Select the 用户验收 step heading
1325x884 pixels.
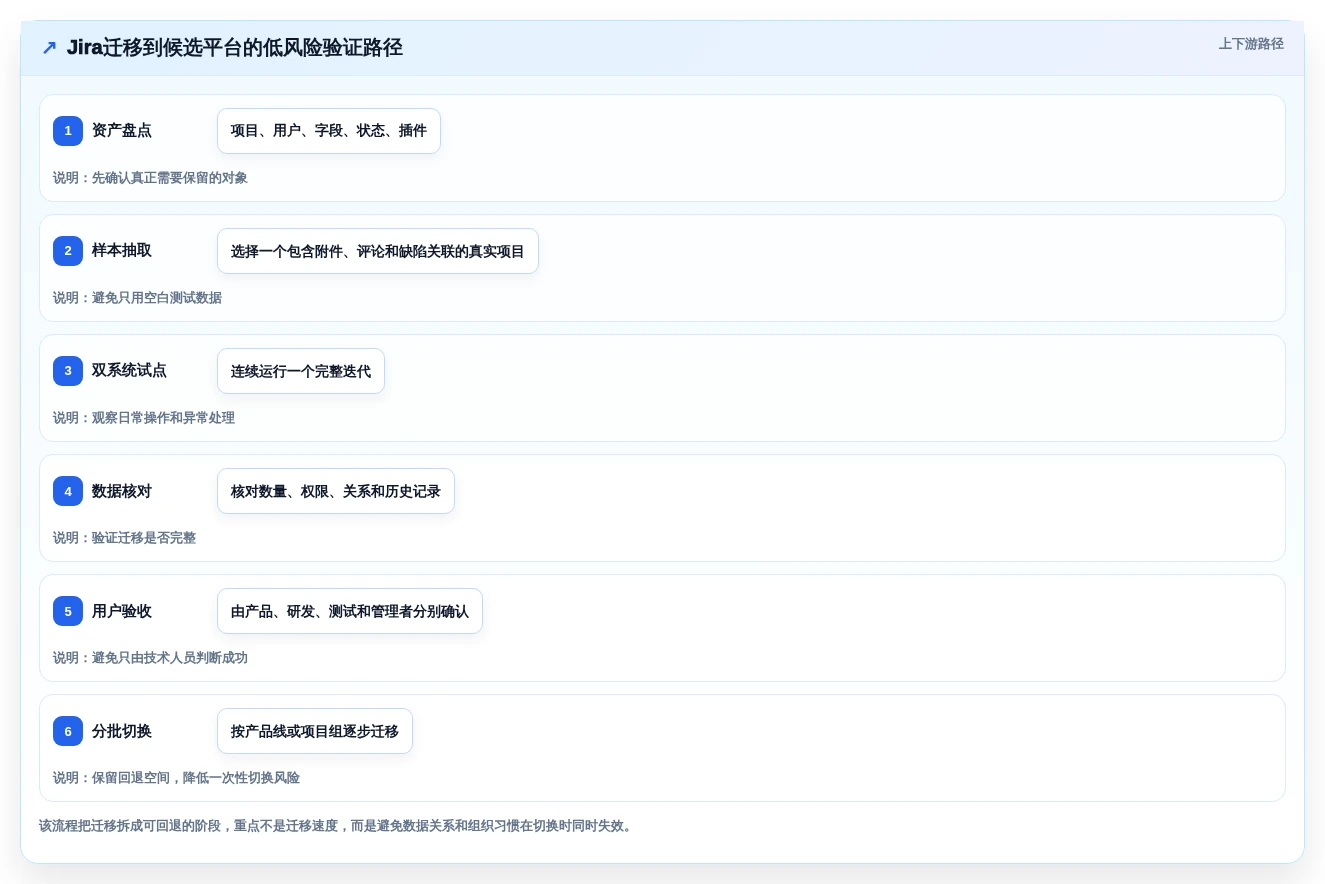click(x=122, y=611)
